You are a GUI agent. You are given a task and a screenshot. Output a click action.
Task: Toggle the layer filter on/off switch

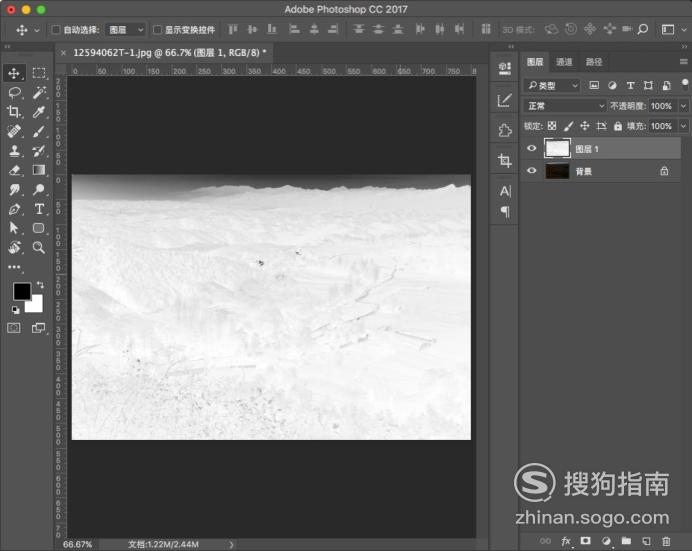pyautogui.click(x=684, y=84)
